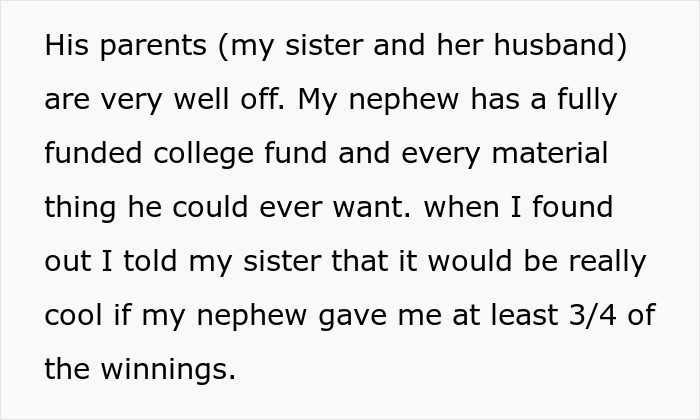Click the word "winnings." in last line
The image size is (700, 420).
(x=168, y=371)
